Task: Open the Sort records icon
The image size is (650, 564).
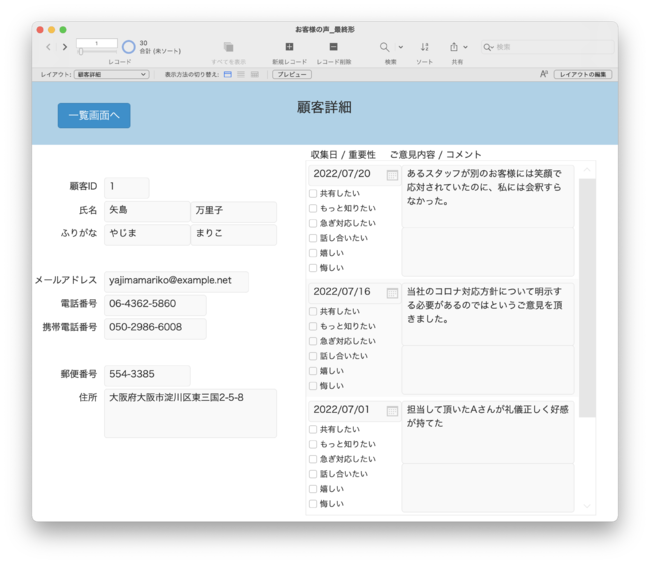Action: [424, 47]
